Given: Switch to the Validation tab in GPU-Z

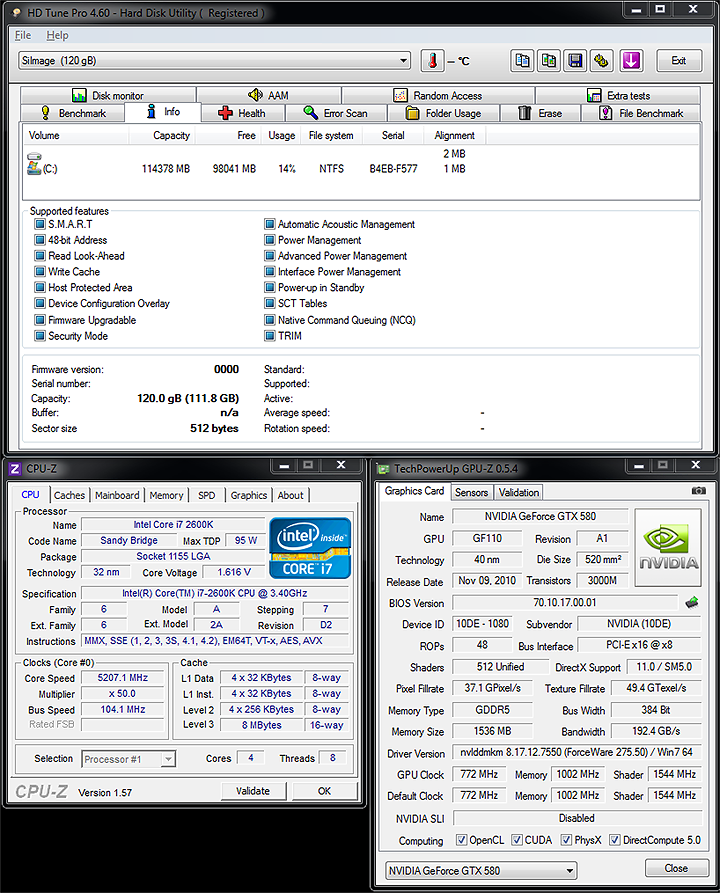Looking at the screenshot, I should pyautogui.click(x=518, y=492).
